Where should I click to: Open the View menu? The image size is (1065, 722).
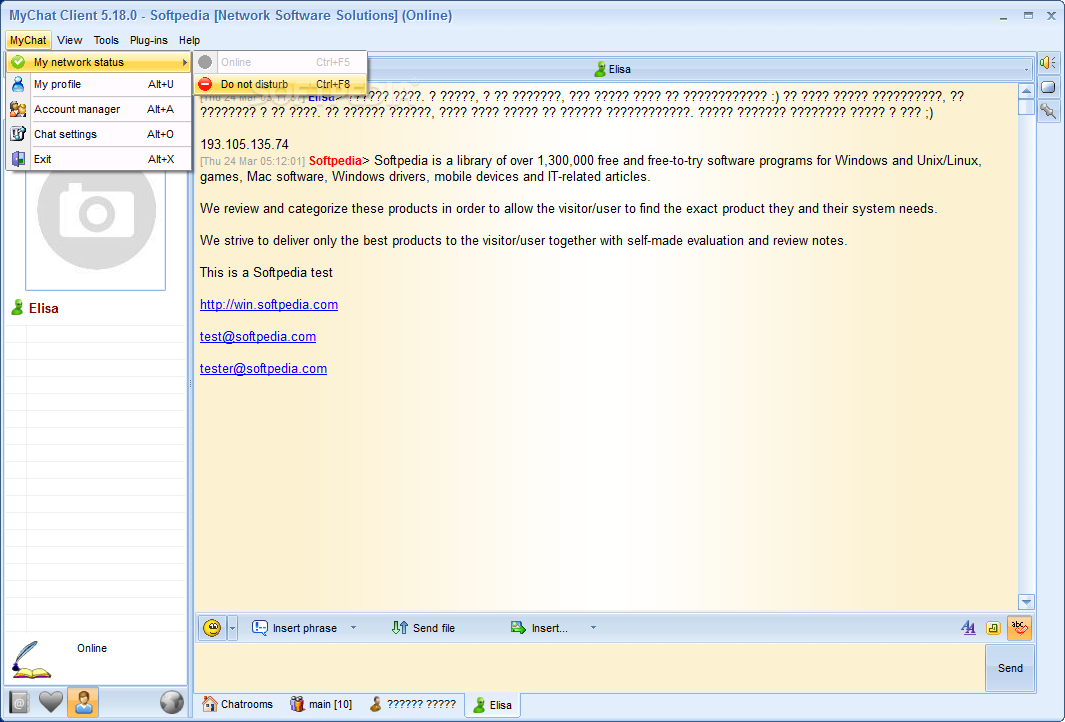(x=69, y=40)
